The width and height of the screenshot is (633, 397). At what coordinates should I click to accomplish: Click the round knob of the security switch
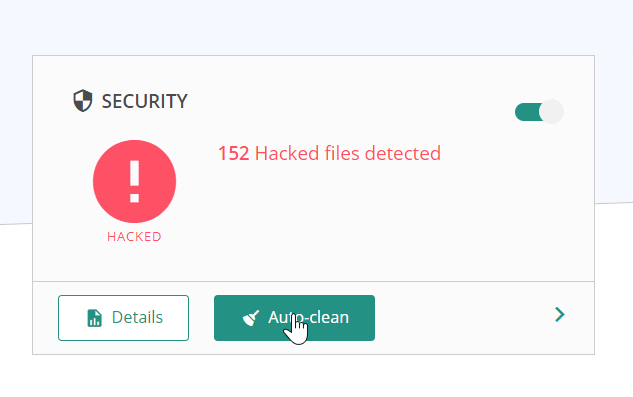(551, 111)
